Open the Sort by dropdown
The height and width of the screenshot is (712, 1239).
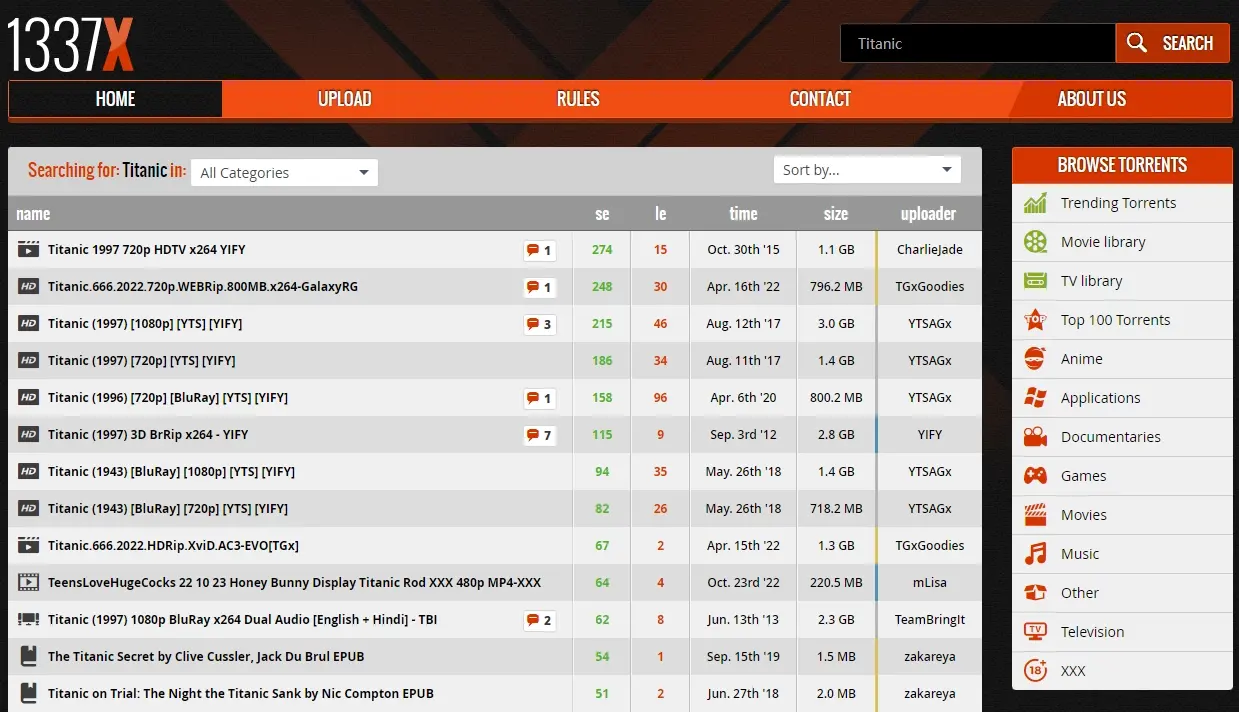[867, 170]
